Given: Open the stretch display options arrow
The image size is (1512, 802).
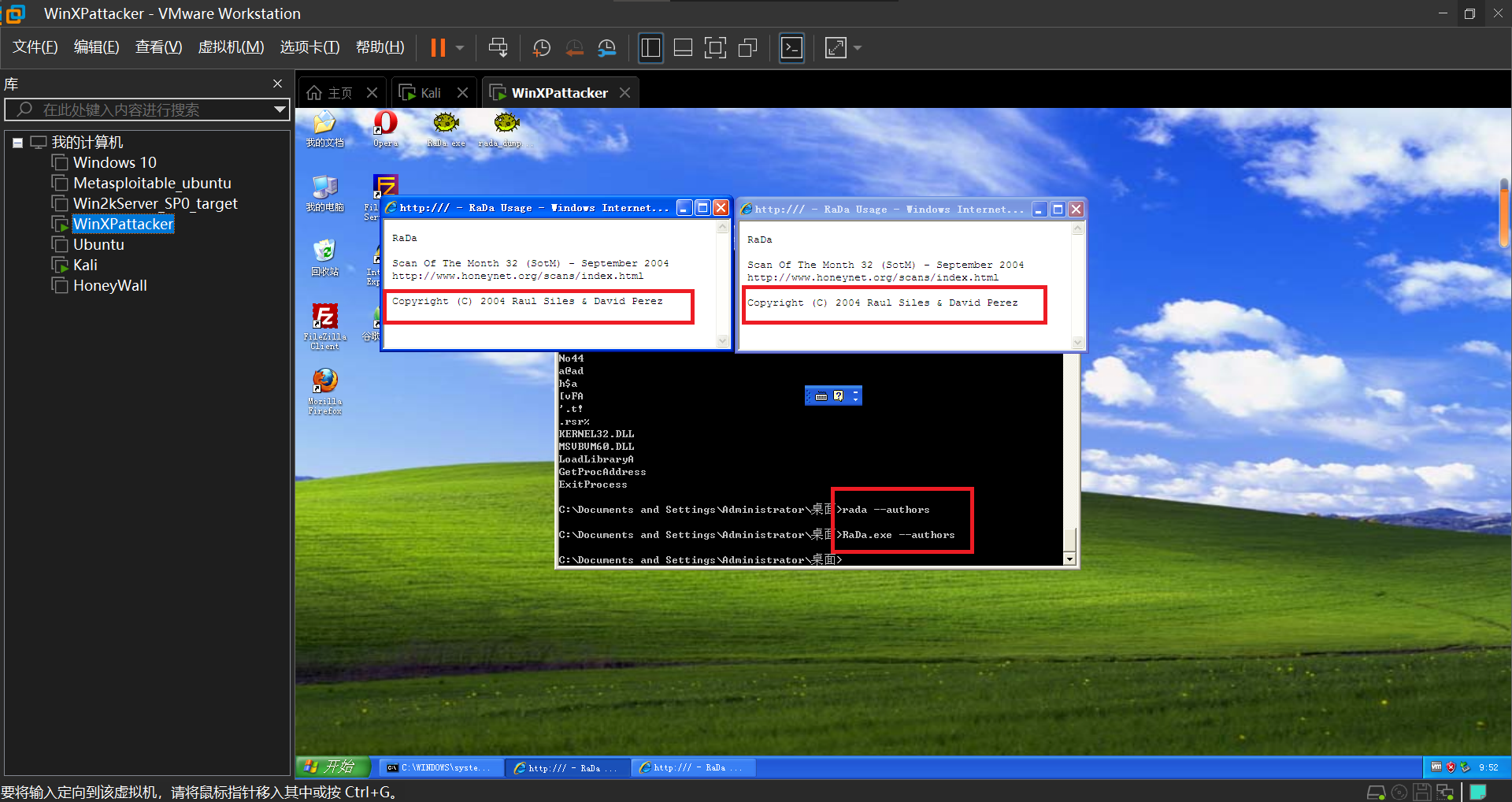Looking at the screenshot, I should [858, 48].
